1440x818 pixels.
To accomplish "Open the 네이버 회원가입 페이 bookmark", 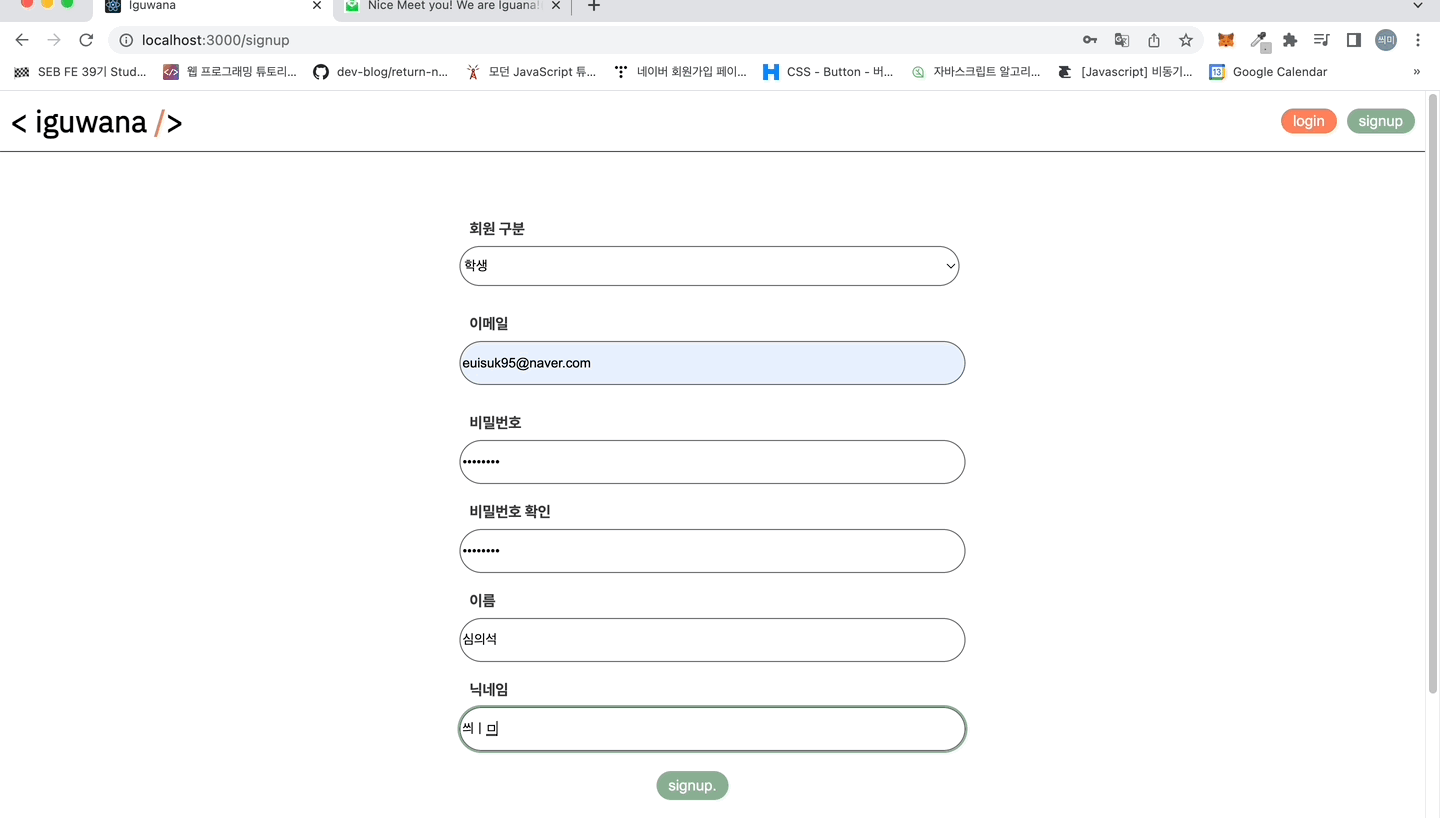I will coord(680,72).
